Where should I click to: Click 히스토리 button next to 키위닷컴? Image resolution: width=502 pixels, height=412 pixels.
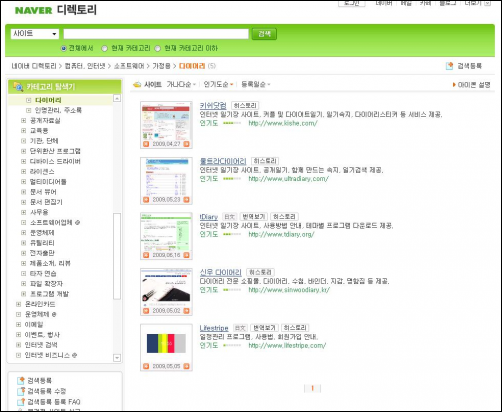[245, 106]
